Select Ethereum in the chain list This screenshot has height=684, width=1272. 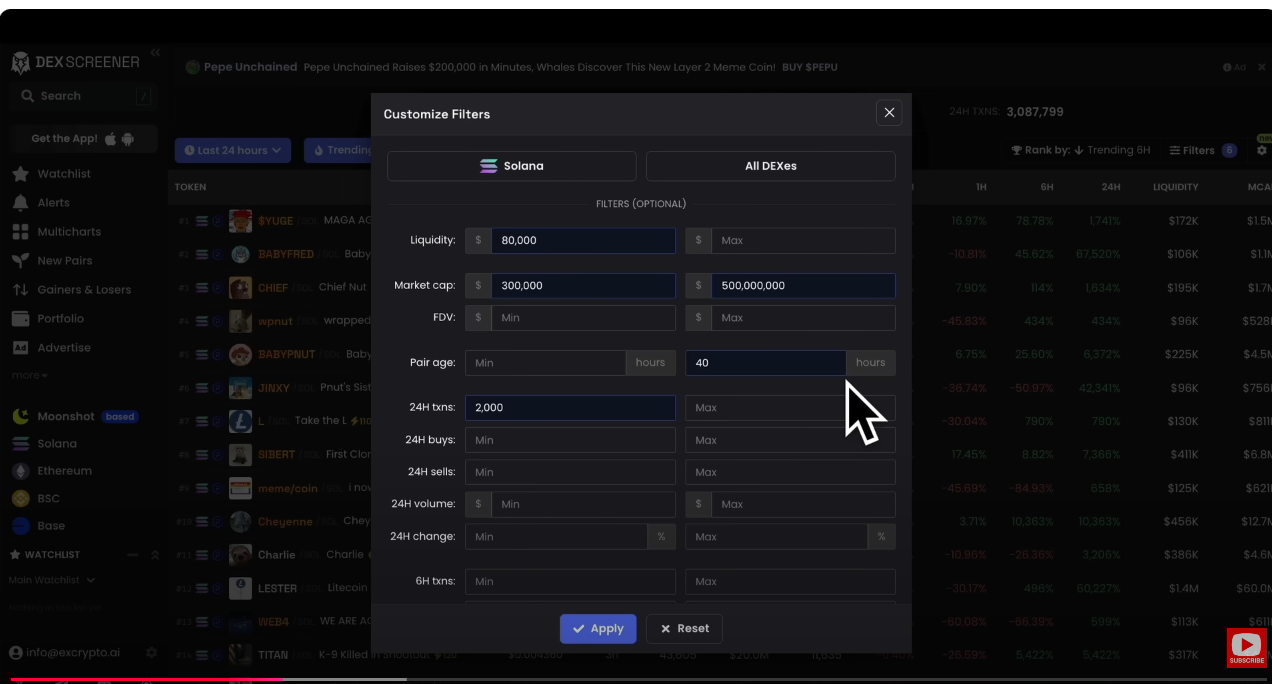(x=64, y=471)
